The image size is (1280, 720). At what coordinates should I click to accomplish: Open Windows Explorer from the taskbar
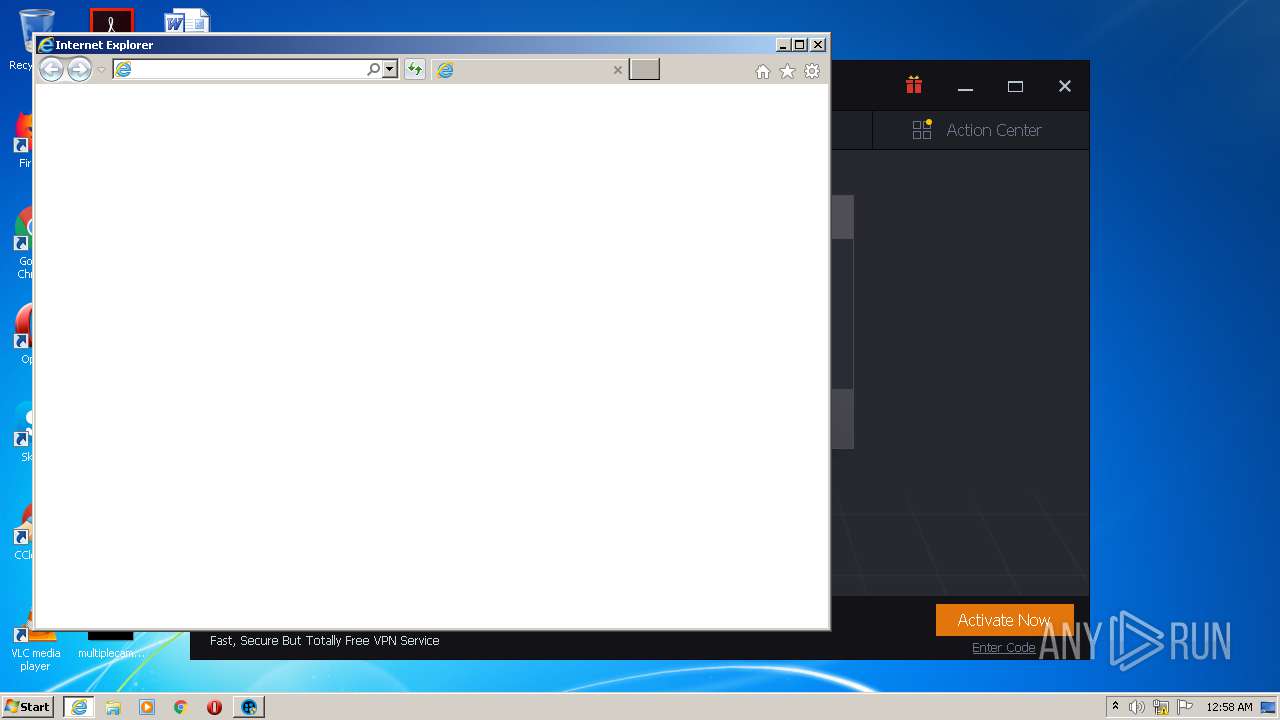pyautogui.click(x=113, y=707)
